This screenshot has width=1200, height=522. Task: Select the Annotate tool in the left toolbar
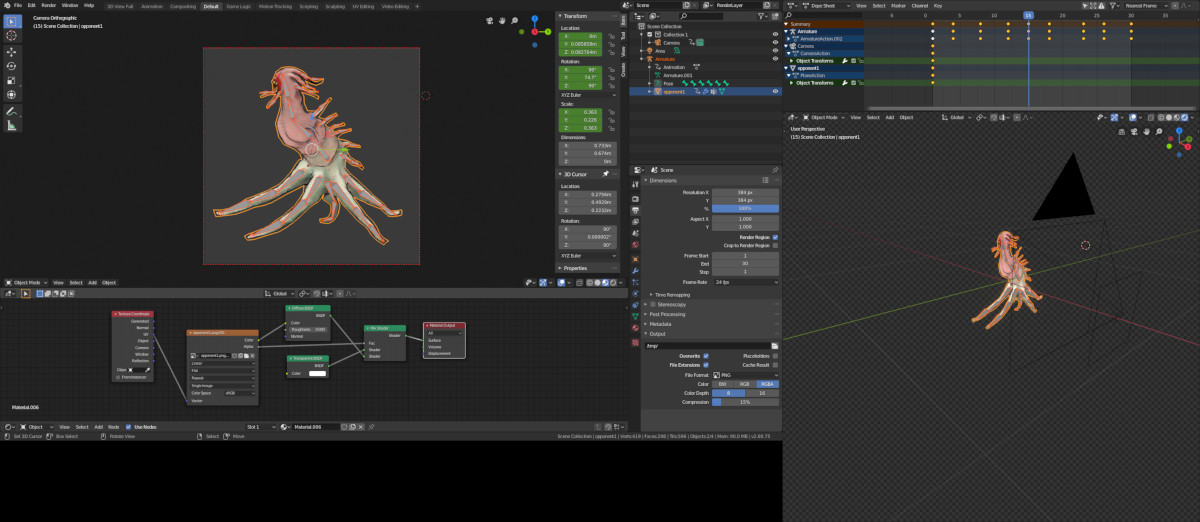pyautogui.click(x=12, y=111)
